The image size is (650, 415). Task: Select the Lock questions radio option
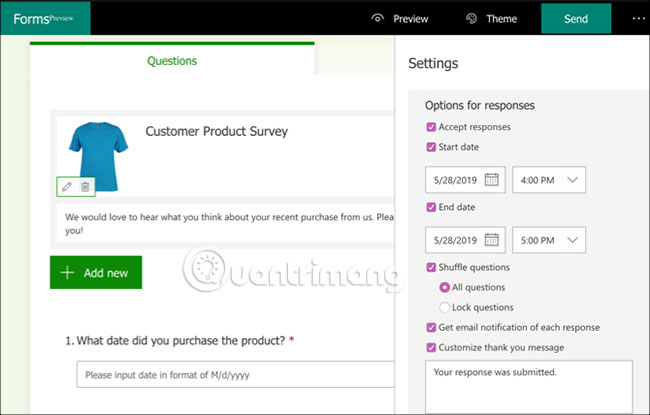click(x=445, y=307)
